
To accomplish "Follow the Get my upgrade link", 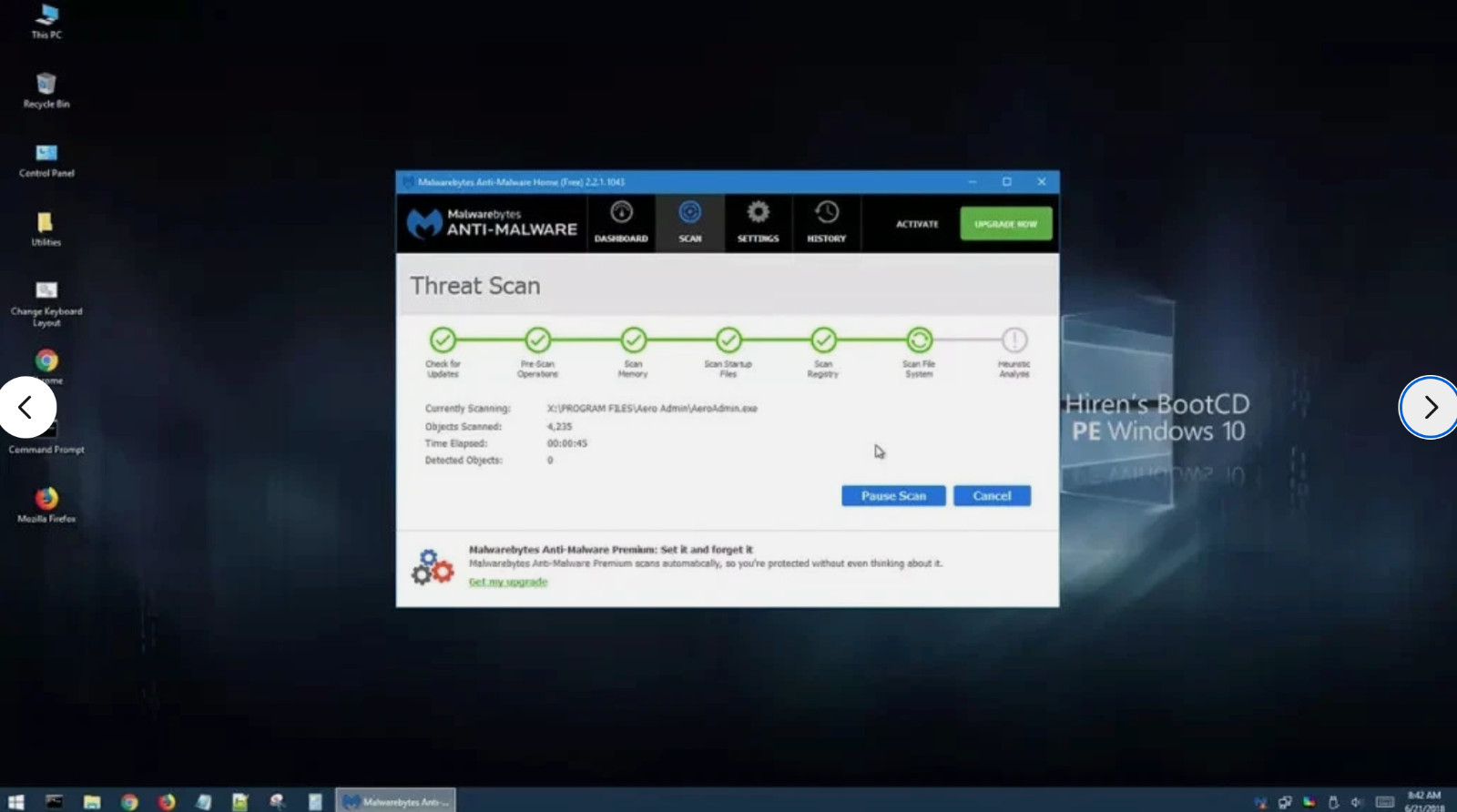I will [x=507, y=582].
